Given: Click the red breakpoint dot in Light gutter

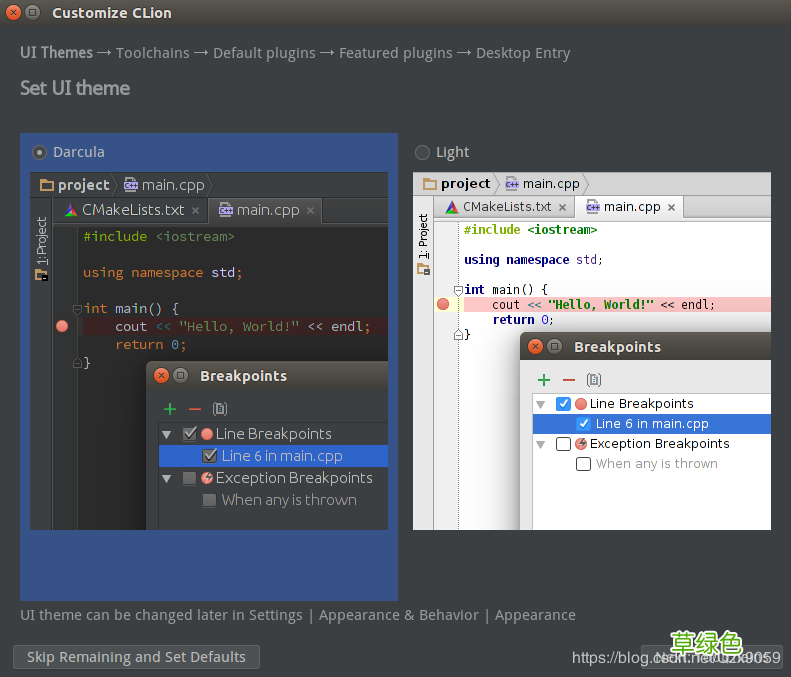Looking at the screenshot, I should [x=443, y=304].
